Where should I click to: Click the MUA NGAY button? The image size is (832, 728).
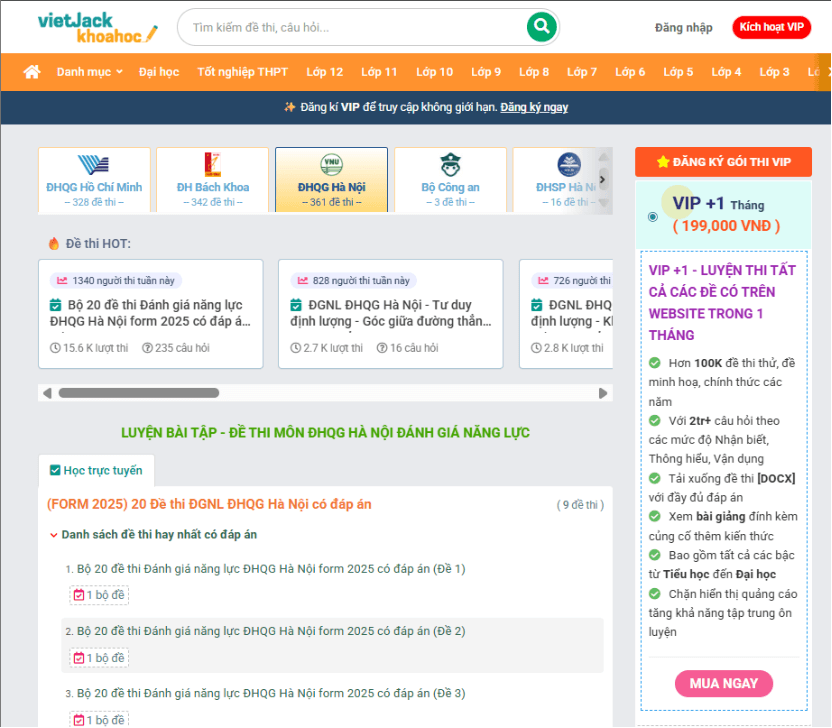pos(723,683)
